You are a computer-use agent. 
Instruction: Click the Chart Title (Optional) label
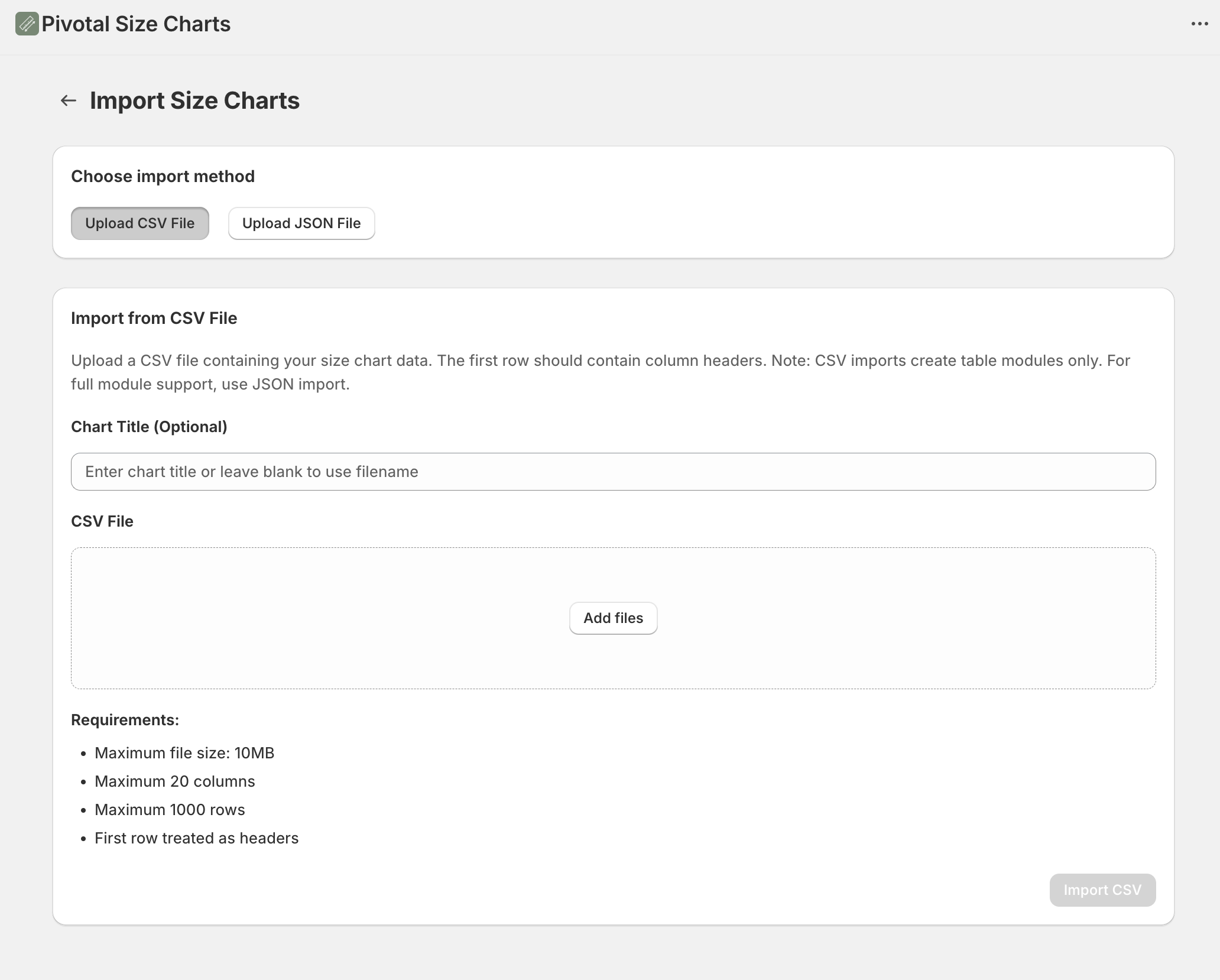point(149,427)
